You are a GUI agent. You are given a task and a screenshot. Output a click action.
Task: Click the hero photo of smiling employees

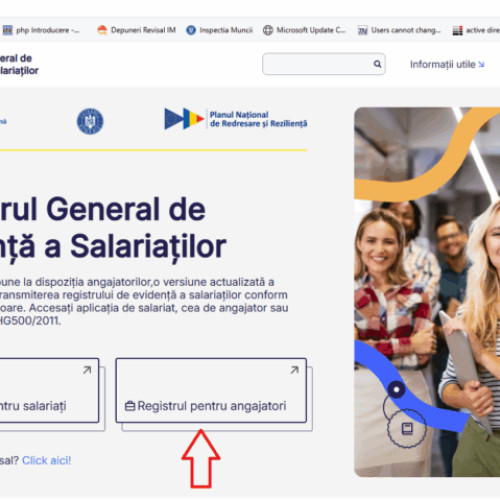point(427,292)
